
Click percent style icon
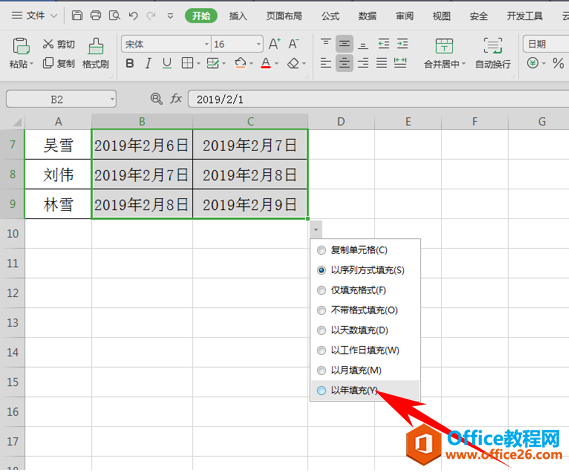coord(558,63)
